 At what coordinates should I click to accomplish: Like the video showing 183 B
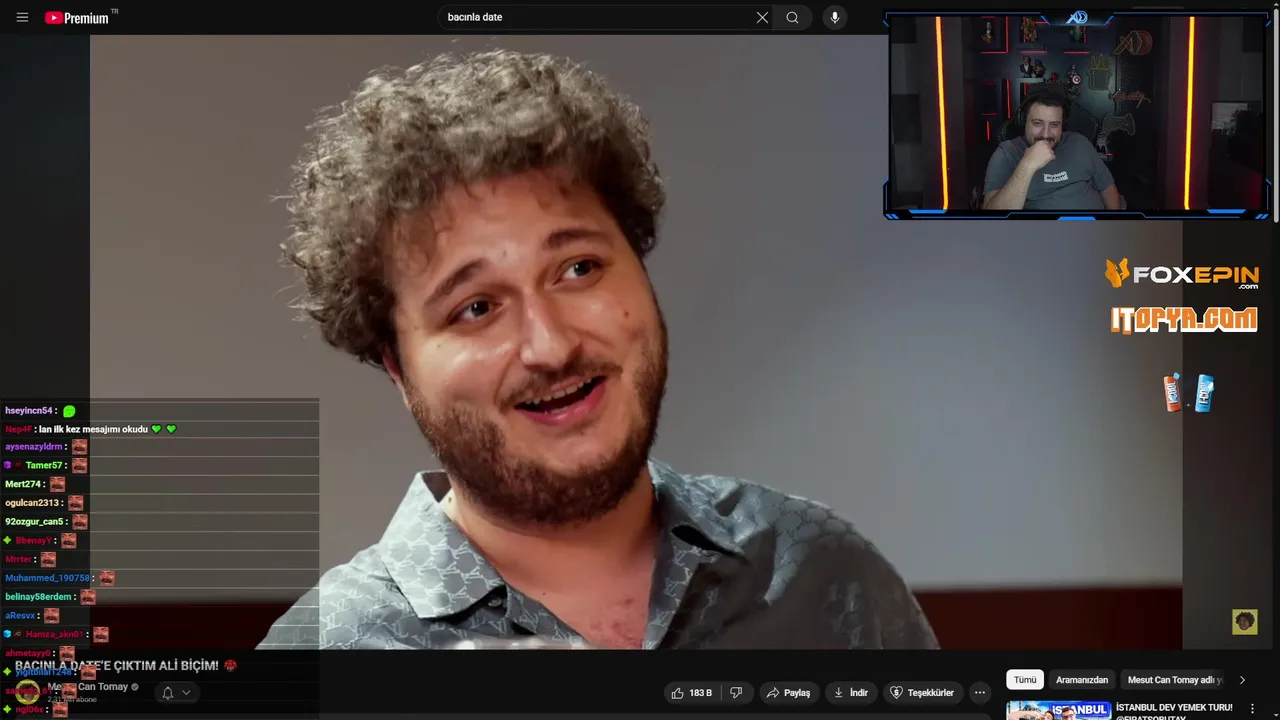(x=692, y=693)
